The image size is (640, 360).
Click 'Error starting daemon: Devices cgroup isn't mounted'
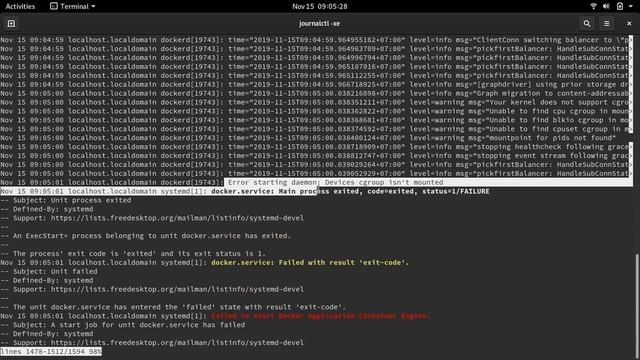[x=335, y=182]
